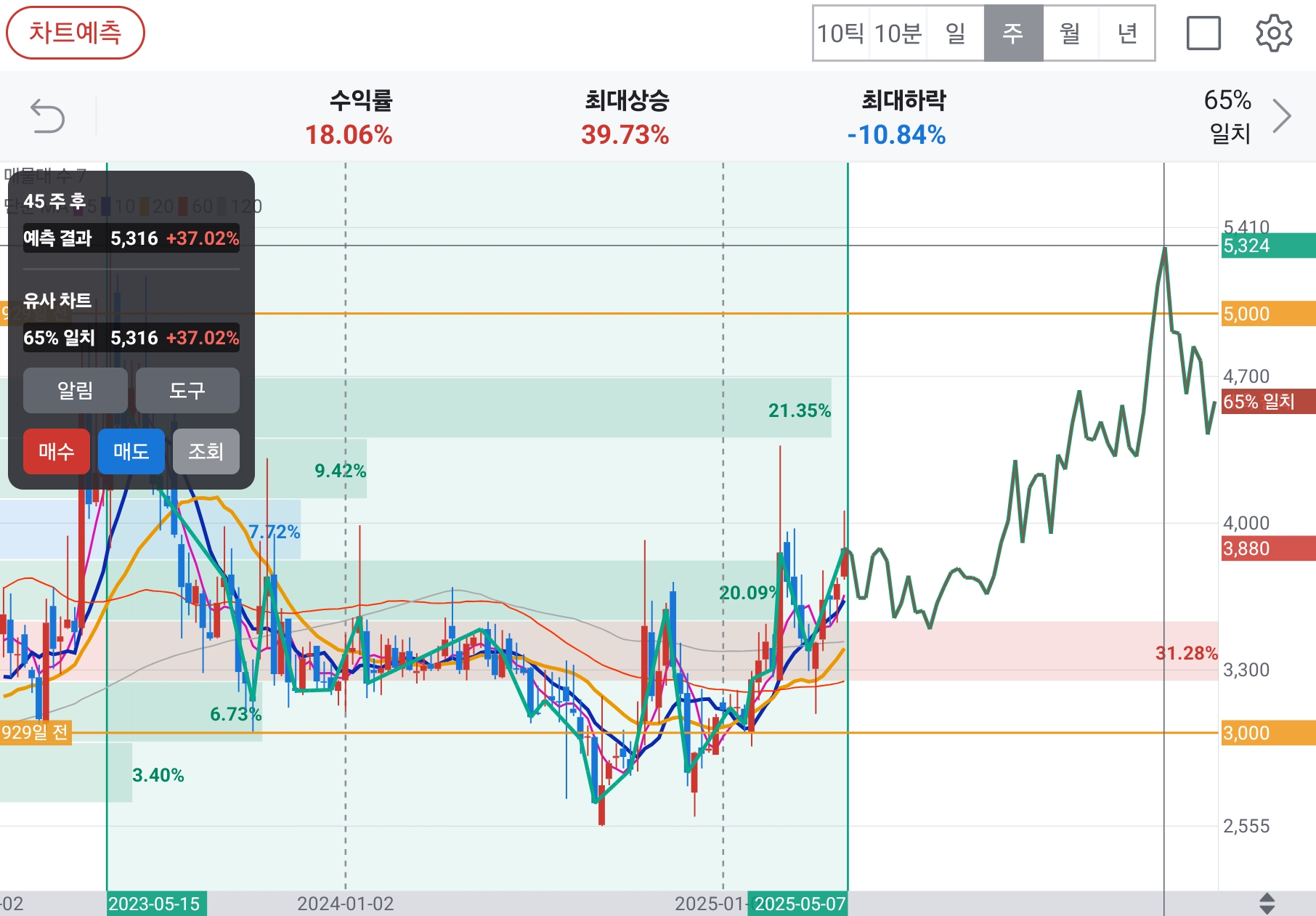Tap the gray 조회 lookup button
This screenshot has width=1316, height=916.
tap(206, 451)
